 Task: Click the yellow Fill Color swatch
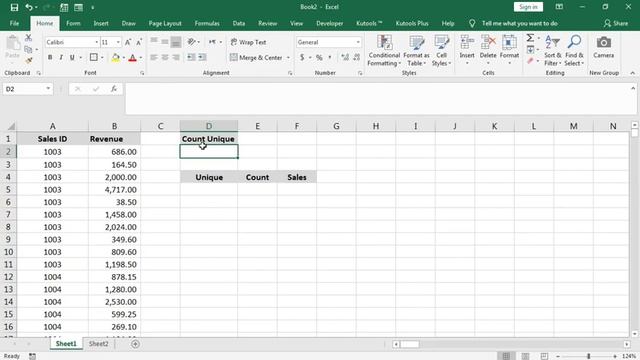click(116, 58)
